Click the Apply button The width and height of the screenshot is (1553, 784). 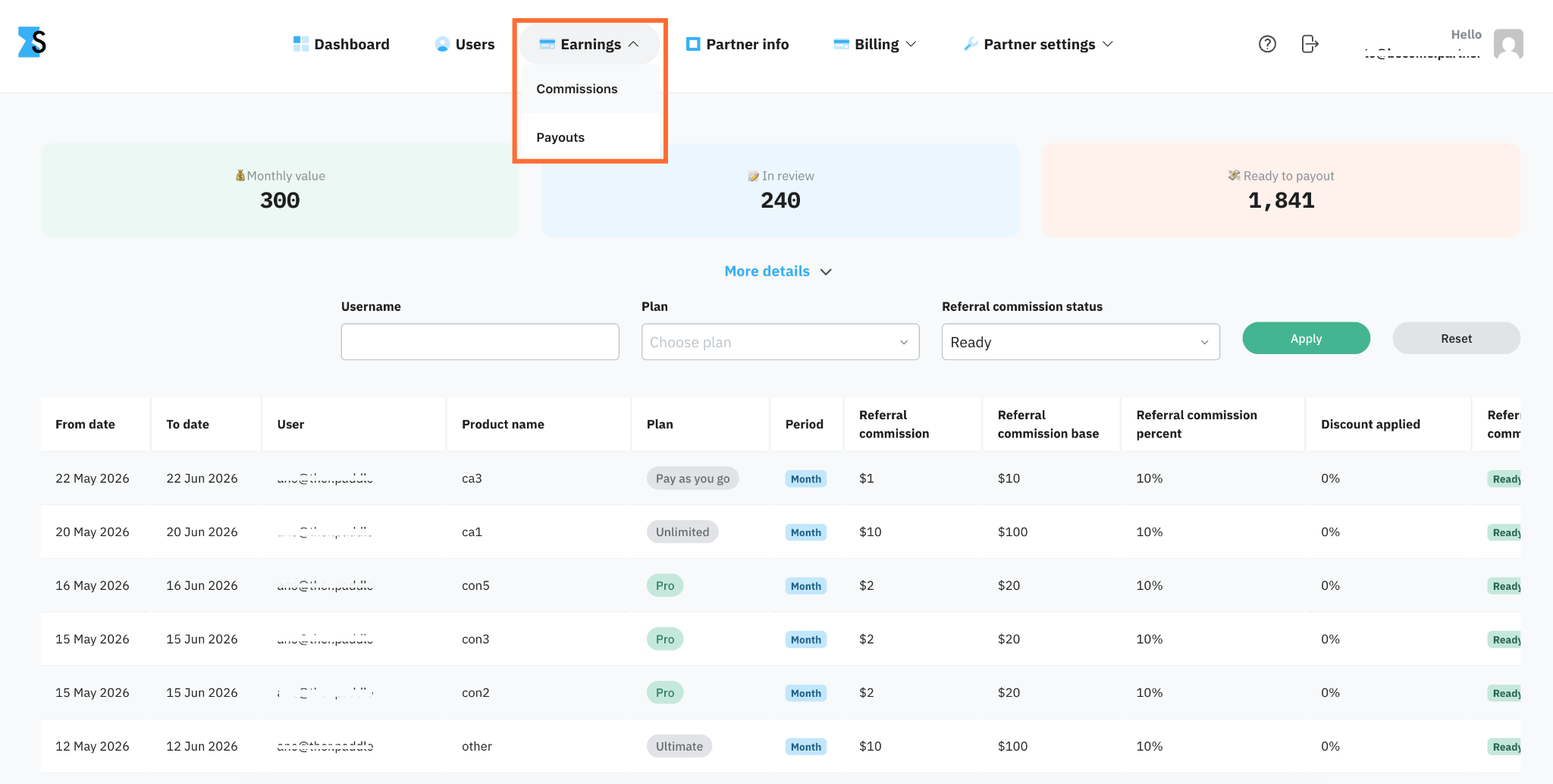click(x=1306, y=338)
